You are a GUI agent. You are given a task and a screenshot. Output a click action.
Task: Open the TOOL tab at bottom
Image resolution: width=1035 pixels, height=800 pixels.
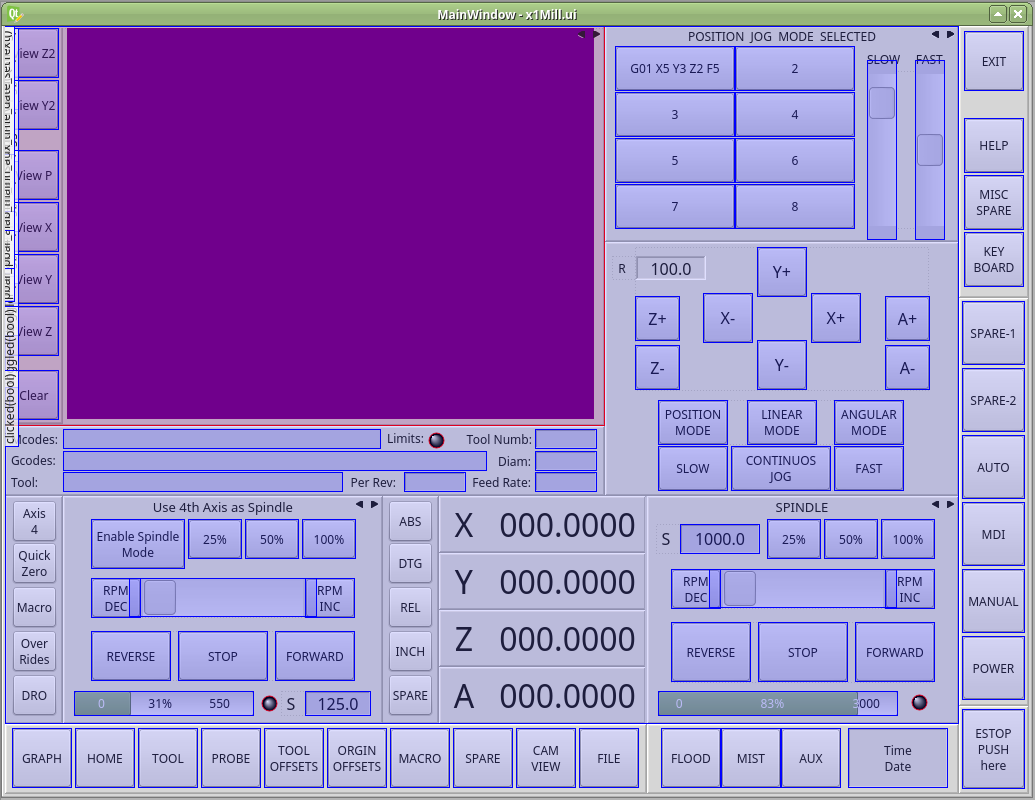(168, 758)
